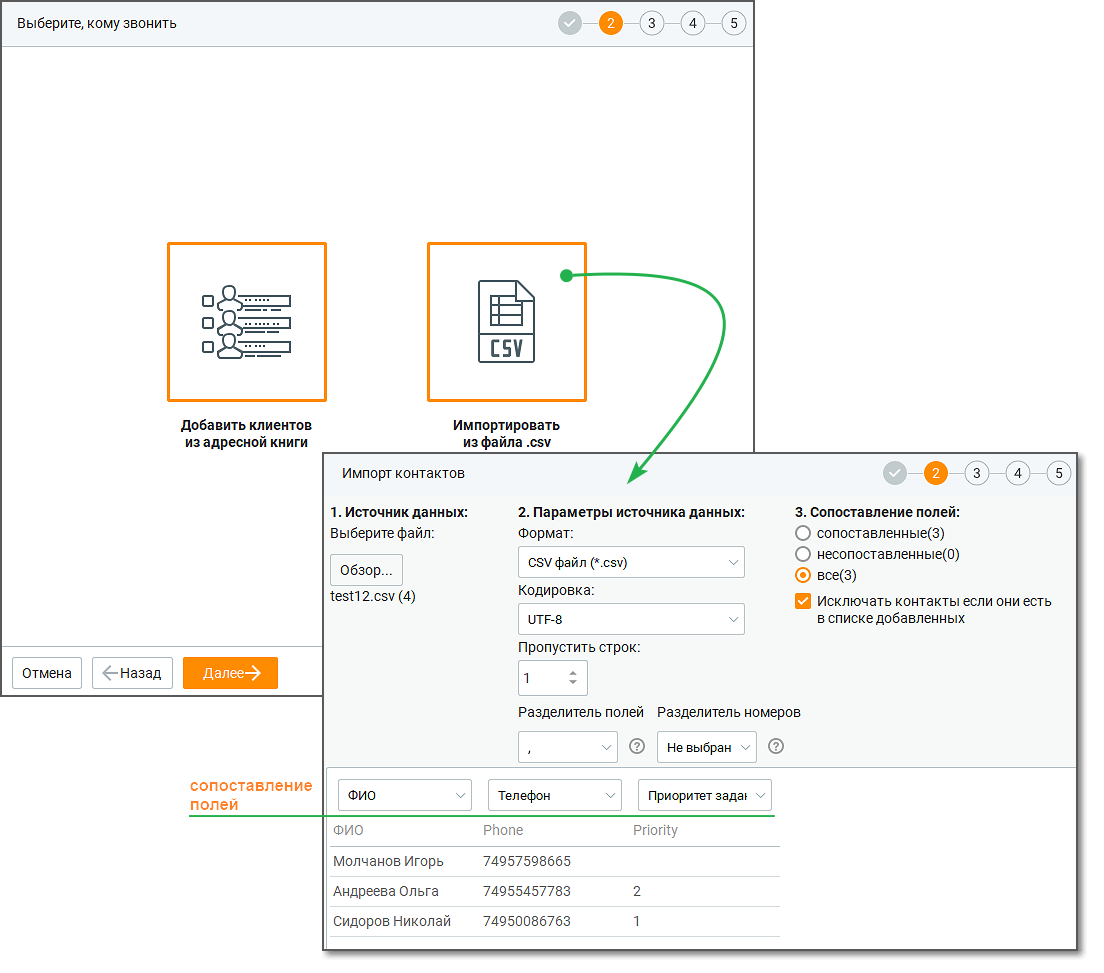
Task: Click the address book clients tile icon
Action: click(x=246, y=322)
